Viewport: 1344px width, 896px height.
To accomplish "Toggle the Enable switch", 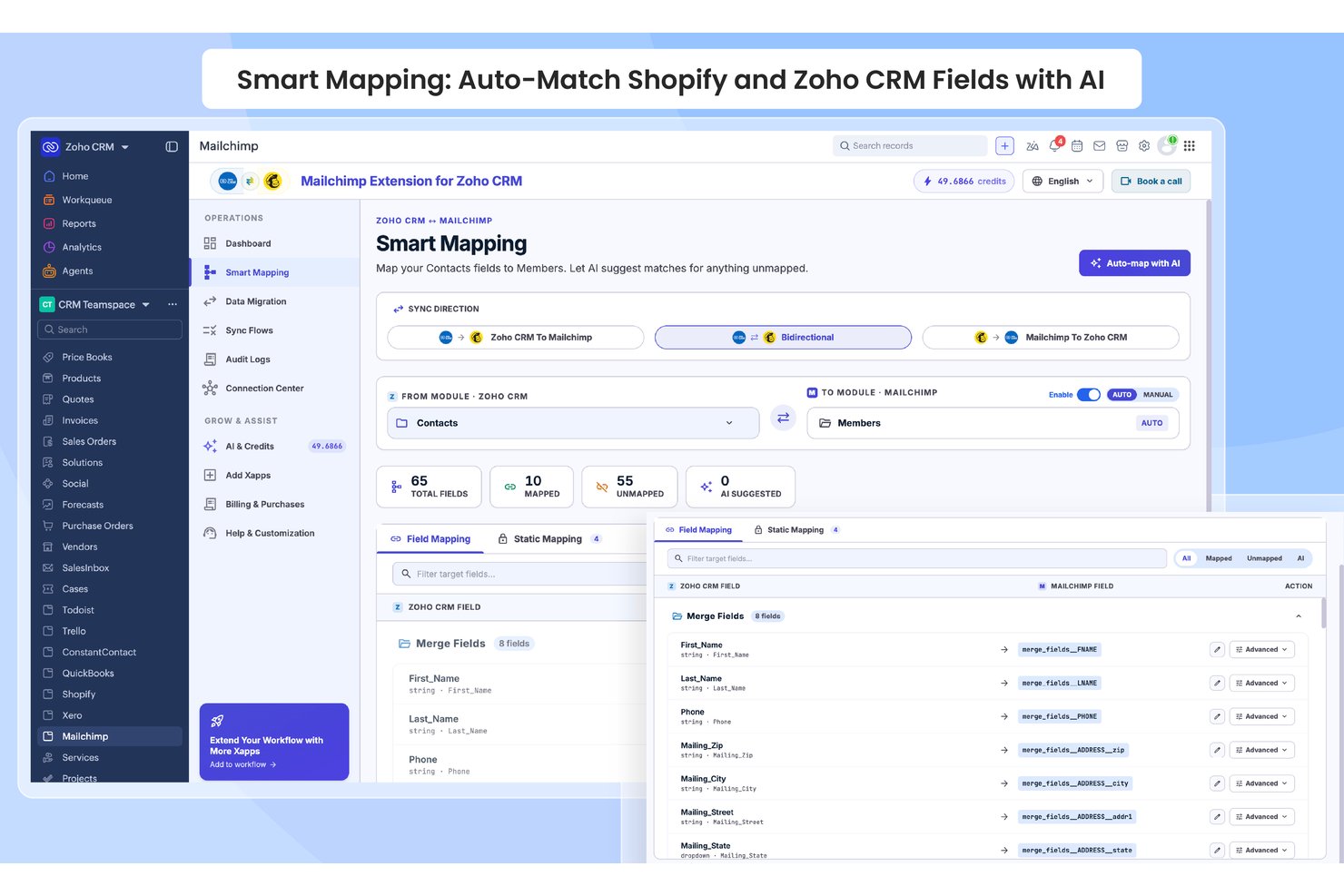I will (x=1089, y=395).
